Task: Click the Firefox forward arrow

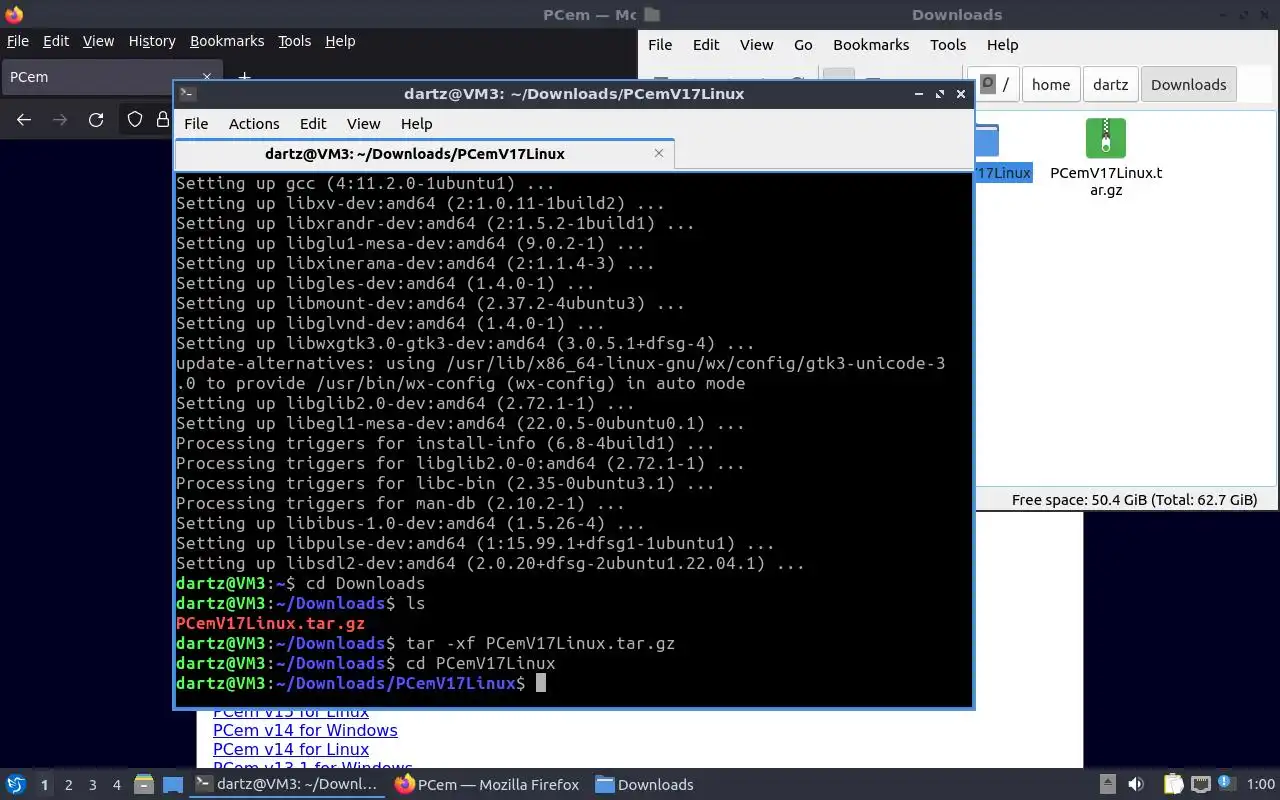Action: pyautogui.click(x=60, y=120)
